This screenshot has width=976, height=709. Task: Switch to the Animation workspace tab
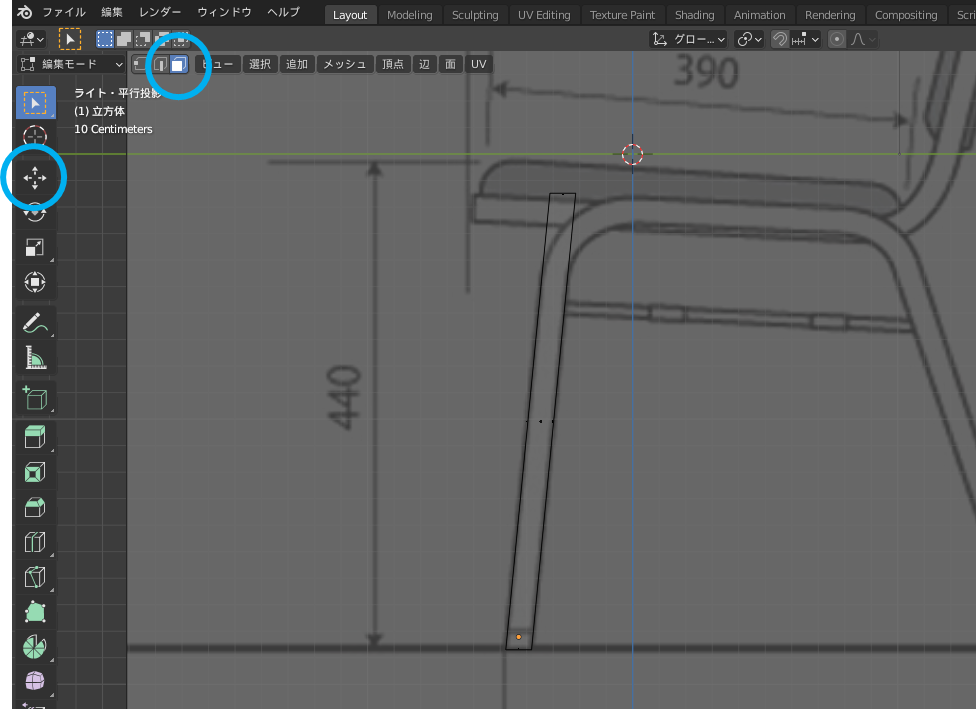759,15
